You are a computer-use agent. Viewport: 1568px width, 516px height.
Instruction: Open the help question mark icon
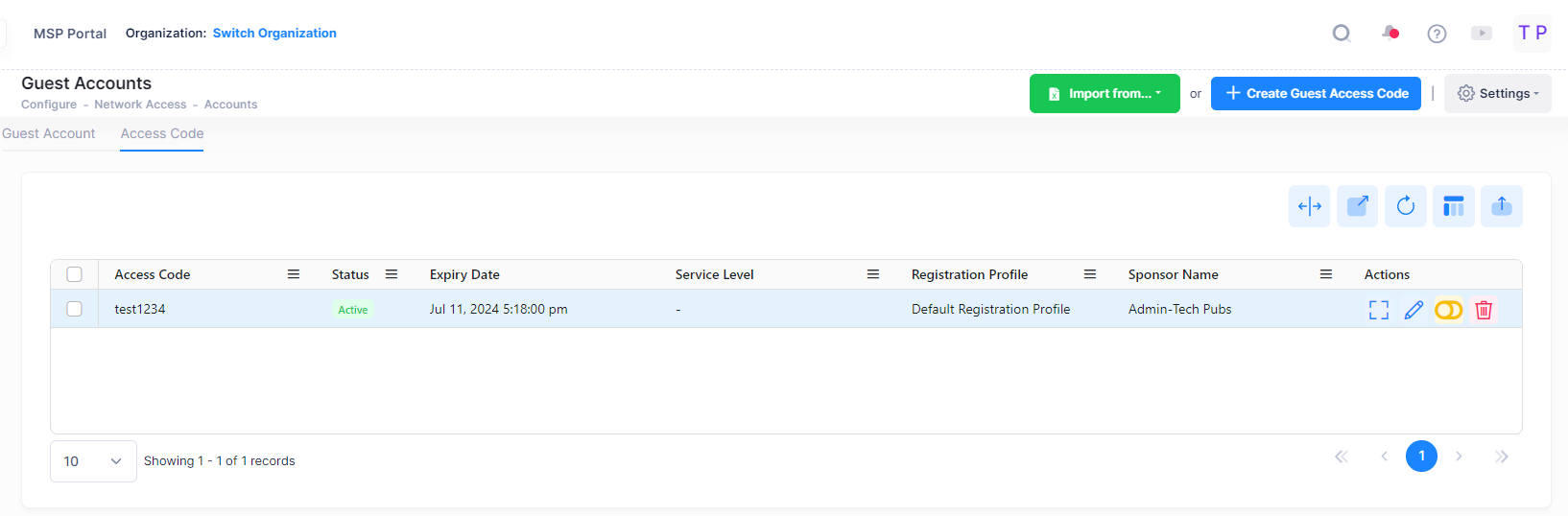click(1436, 34)
